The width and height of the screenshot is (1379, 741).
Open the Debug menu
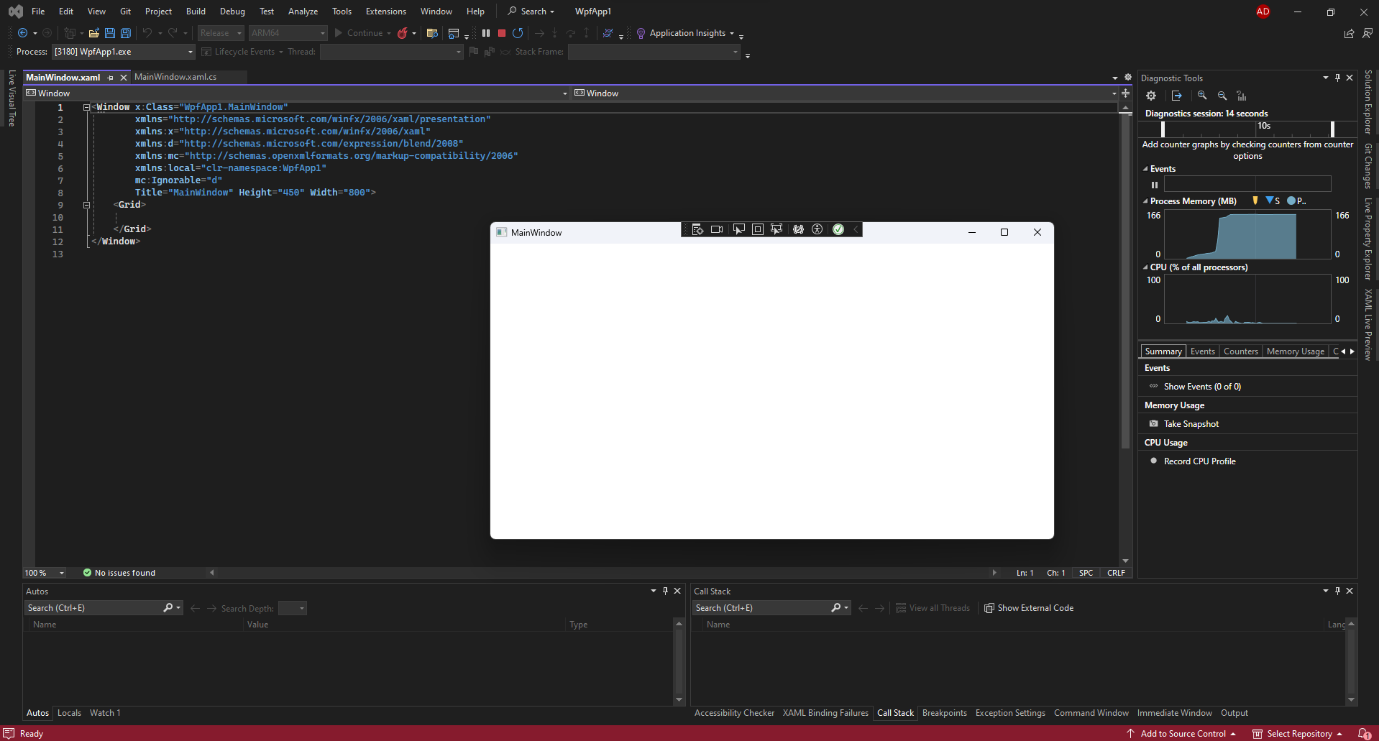(x=232, y=11)
